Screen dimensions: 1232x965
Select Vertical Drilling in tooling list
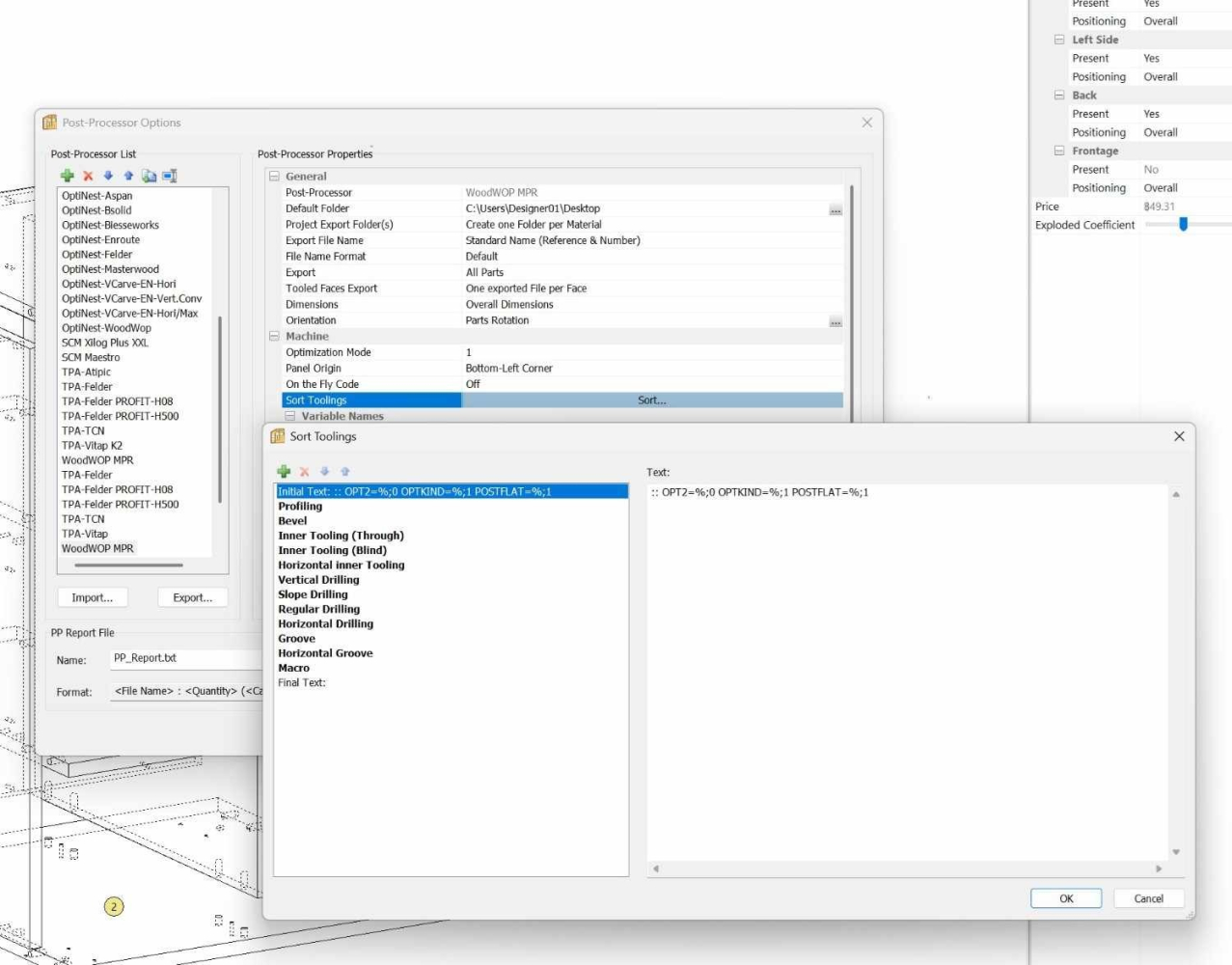318,580
